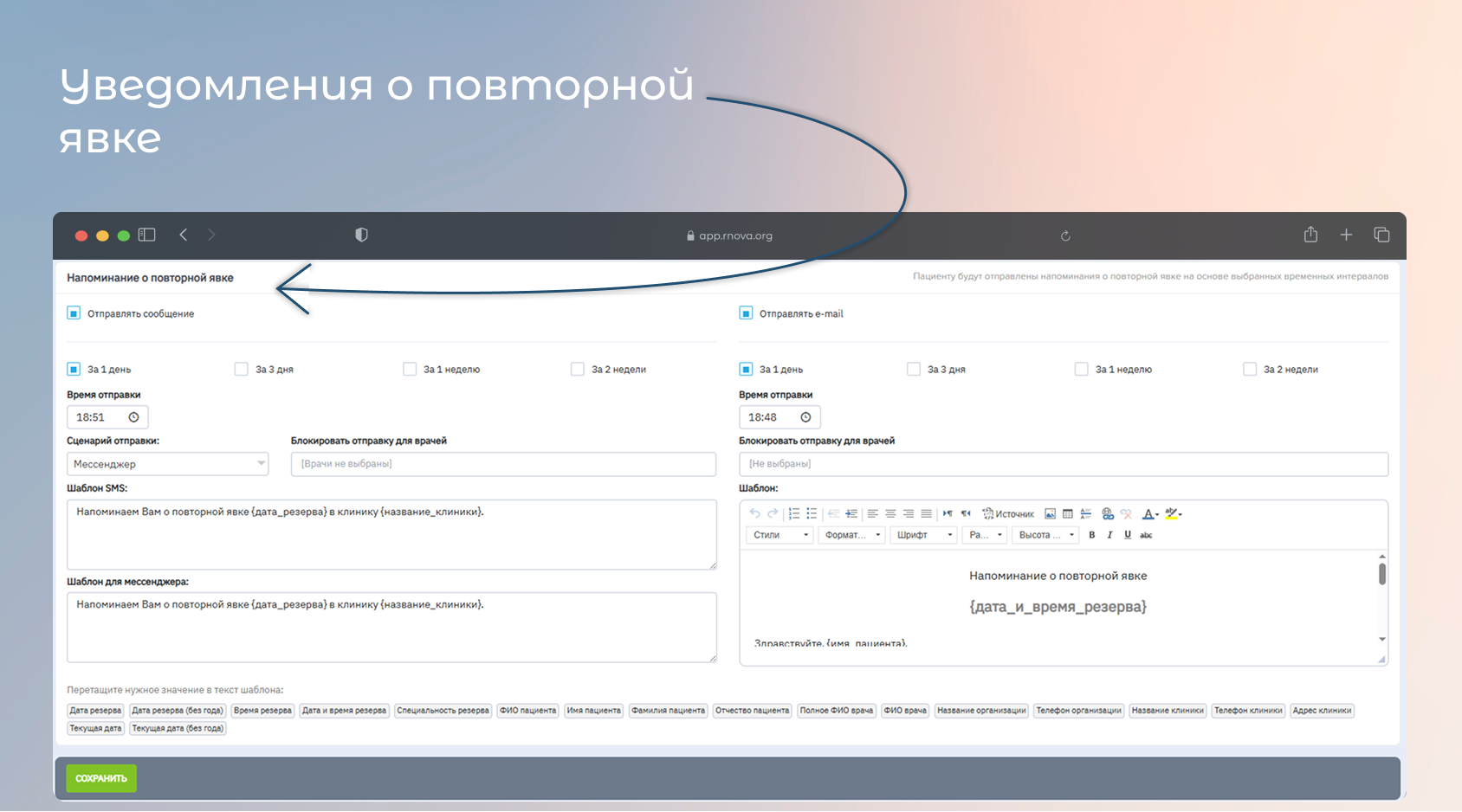The width and height of the screenshot is (1462, 812).
Task: Check the e-mail 'За 2 недели' option
Action: (x=1250, y=369)
